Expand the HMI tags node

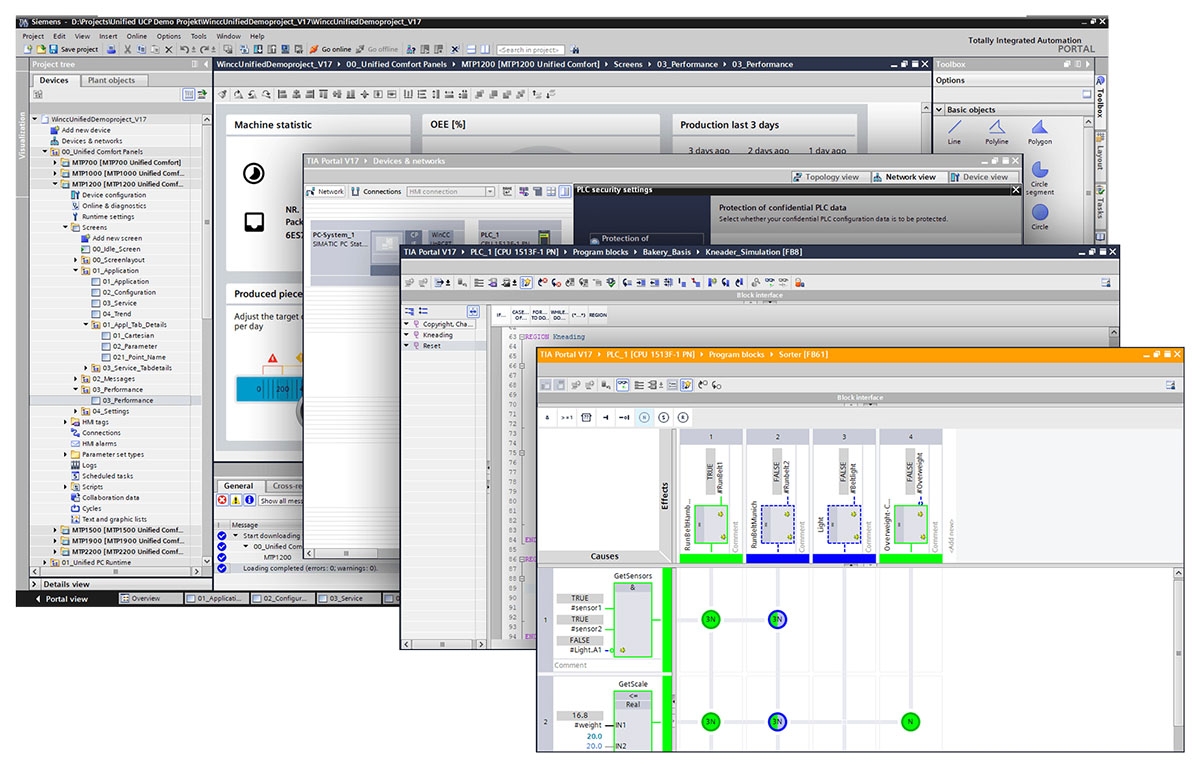[65, 422]
